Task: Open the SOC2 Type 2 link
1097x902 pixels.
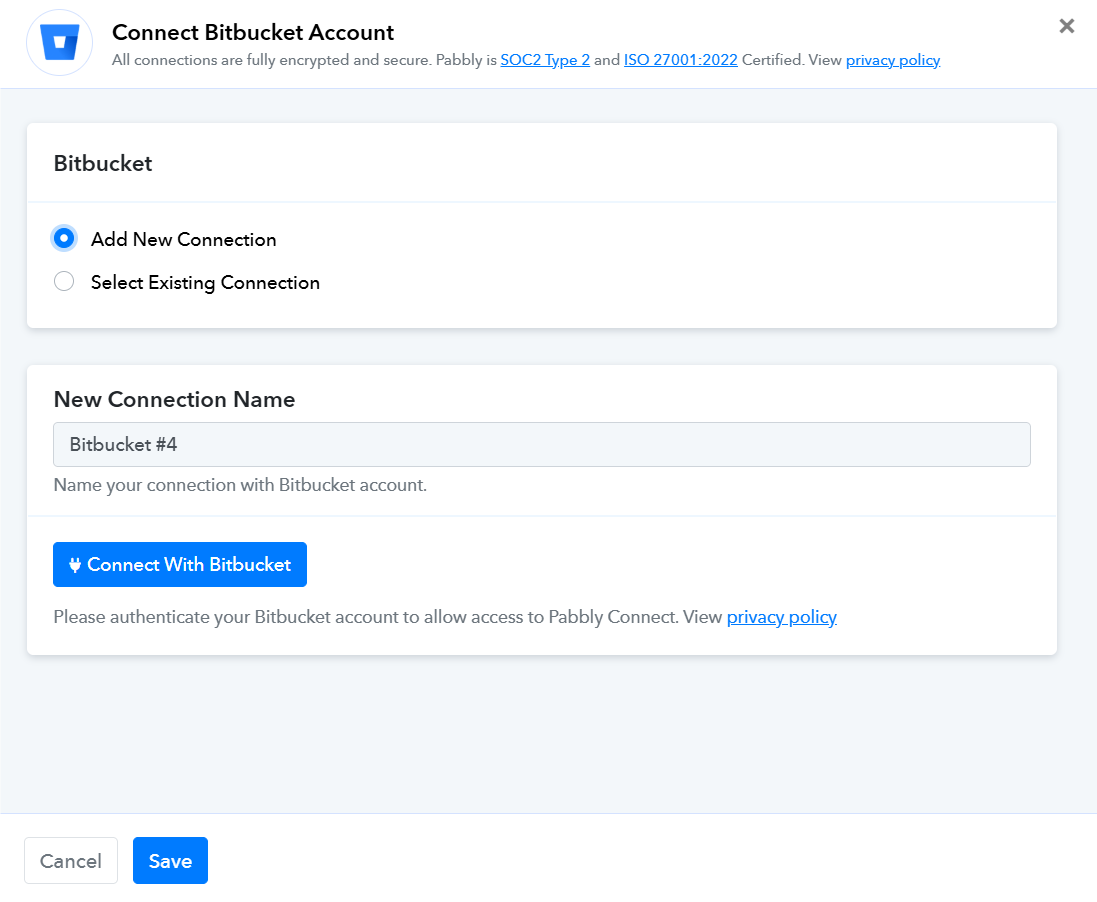Action: coord(545,60)
